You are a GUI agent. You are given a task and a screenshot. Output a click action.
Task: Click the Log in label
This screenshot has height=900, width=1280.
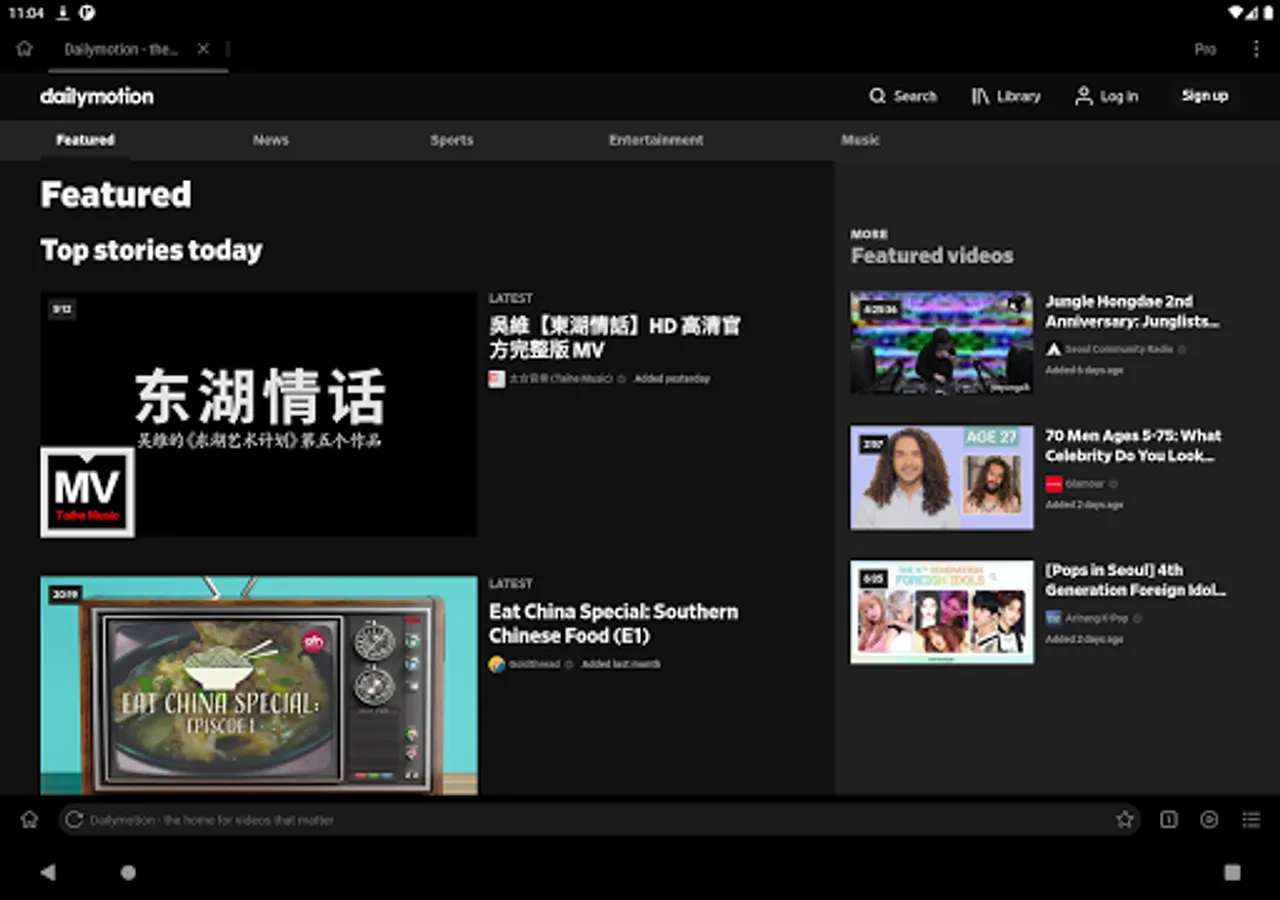click(x=1119, y=97)
